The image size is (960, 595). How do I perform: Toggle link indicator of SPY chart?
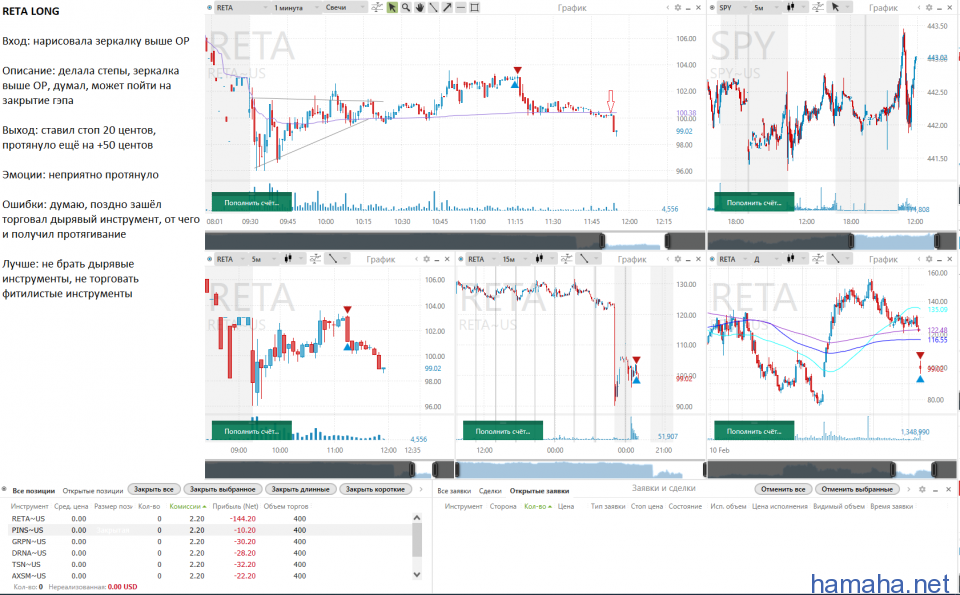pyautogui.click(x=713, y=7)
